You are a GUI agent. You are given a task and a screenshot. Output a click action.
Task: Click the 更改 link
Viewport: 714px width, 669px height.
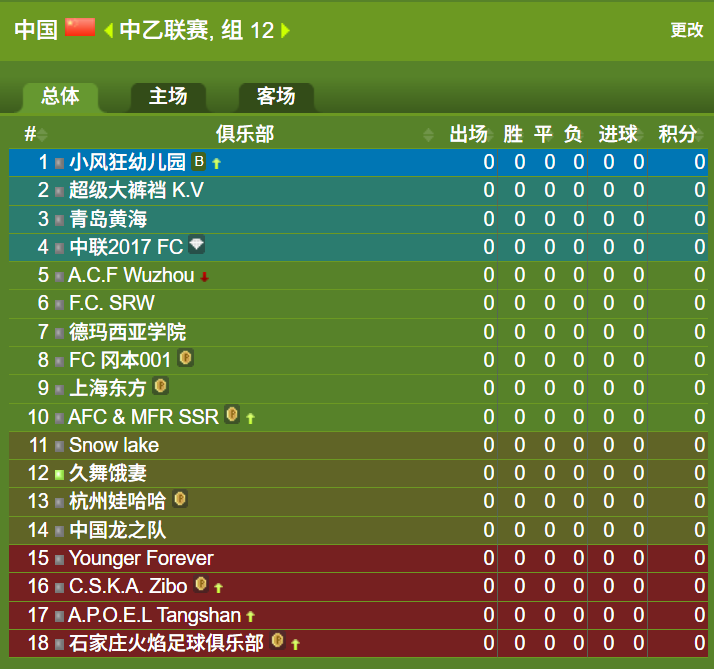(687, 30)
